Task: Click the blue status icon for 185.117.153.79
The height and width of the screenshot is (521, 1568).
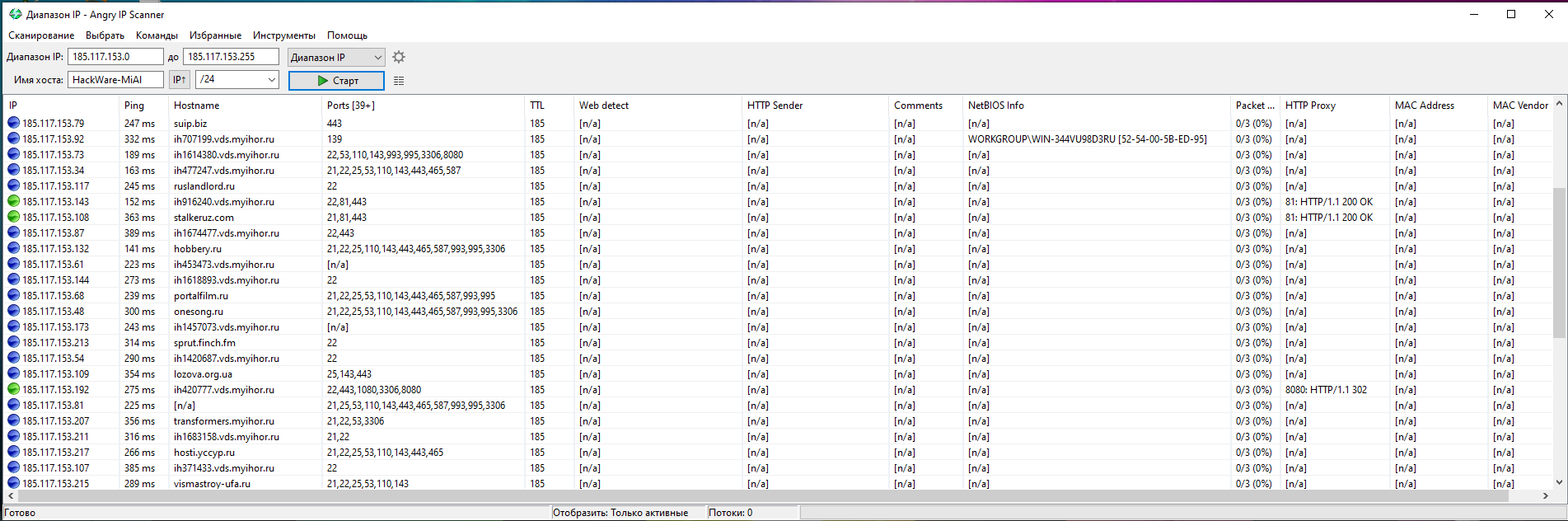Action: coord(13,124)
